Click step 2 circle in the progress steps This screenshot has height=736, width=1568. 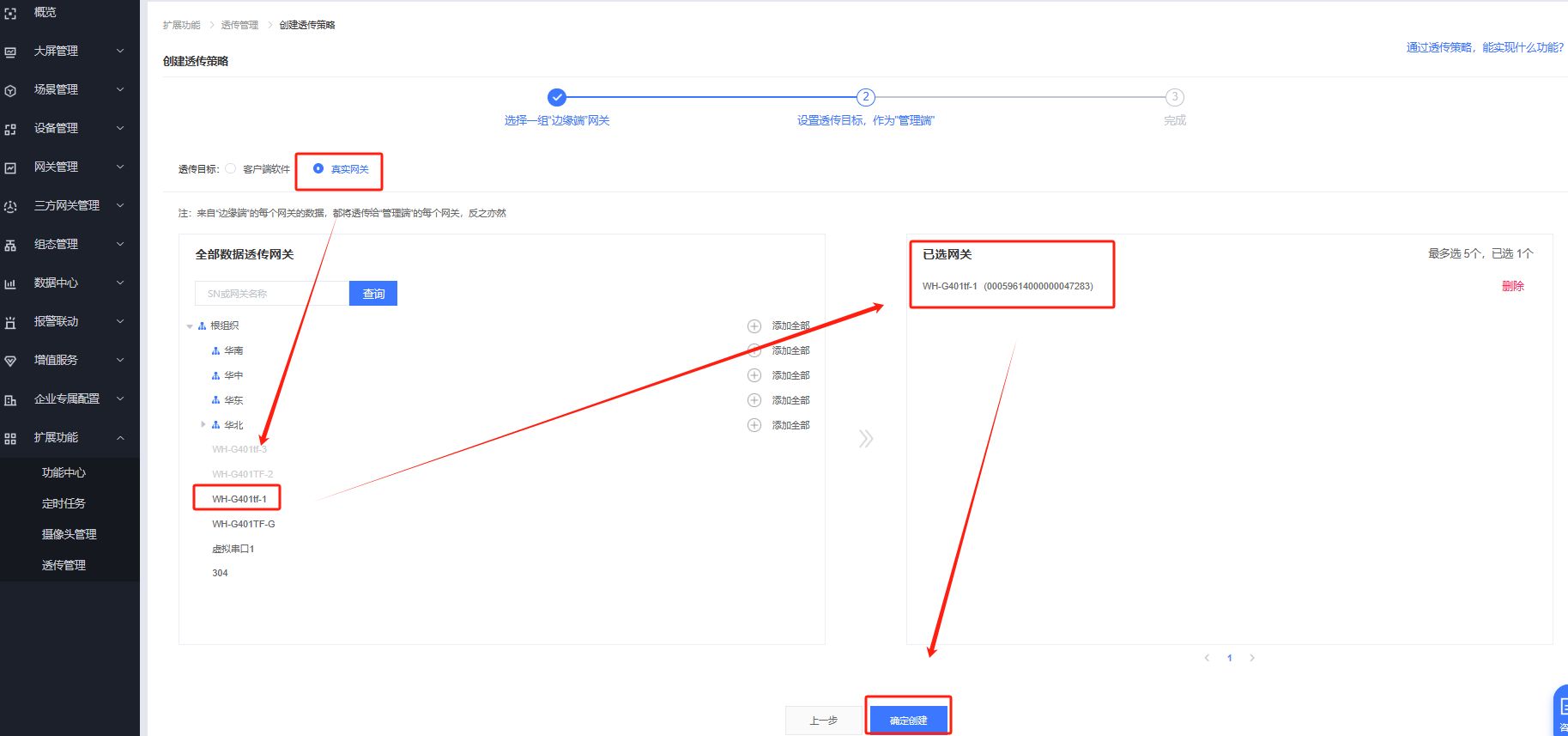tap(866, 97)
